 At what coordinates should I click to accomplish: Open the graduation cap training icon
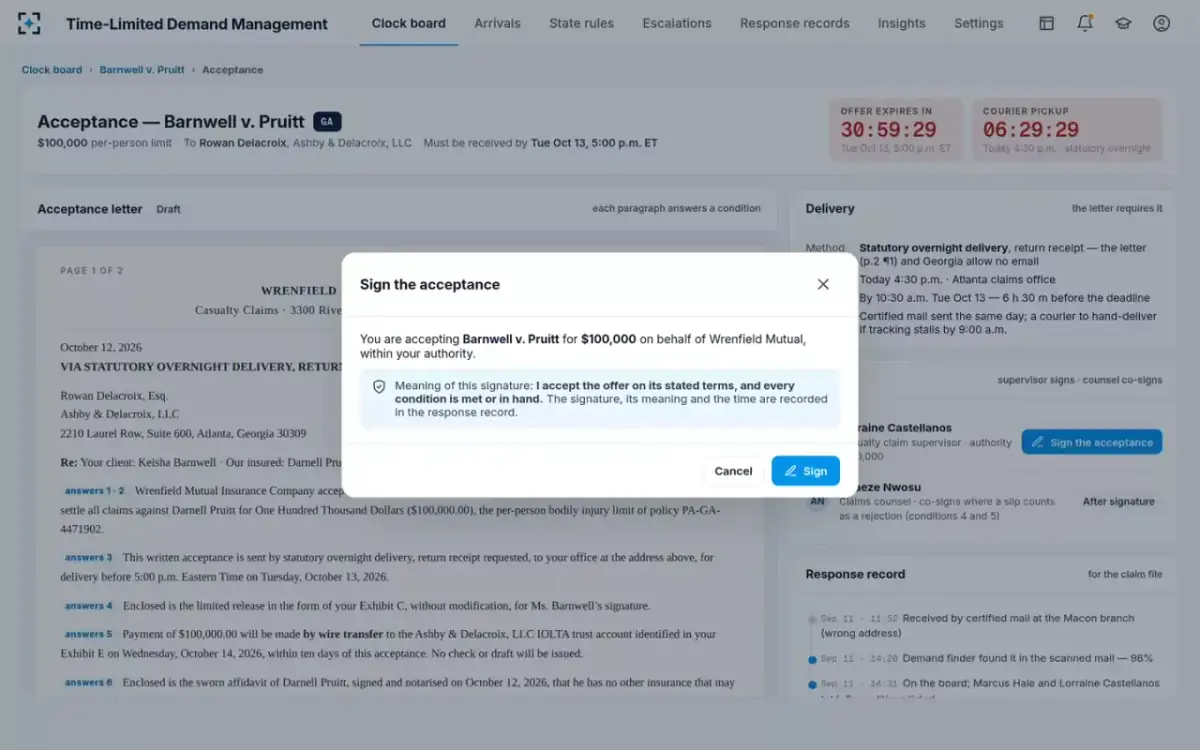[1123, 23]
